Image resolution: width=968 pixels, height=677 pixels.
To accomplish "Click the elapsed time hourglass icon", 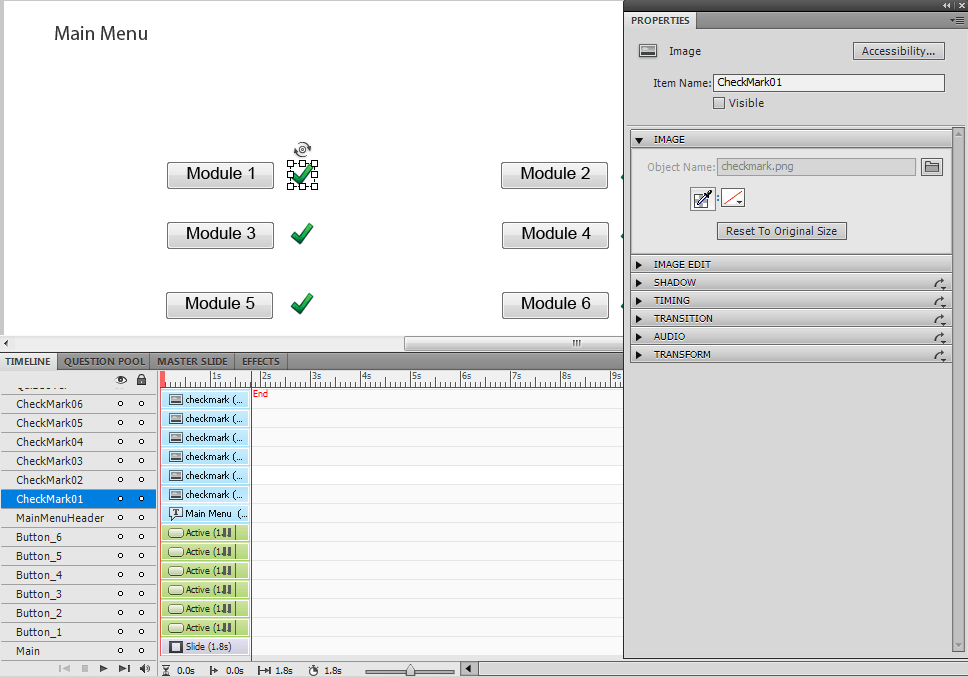I will [166, 670].
